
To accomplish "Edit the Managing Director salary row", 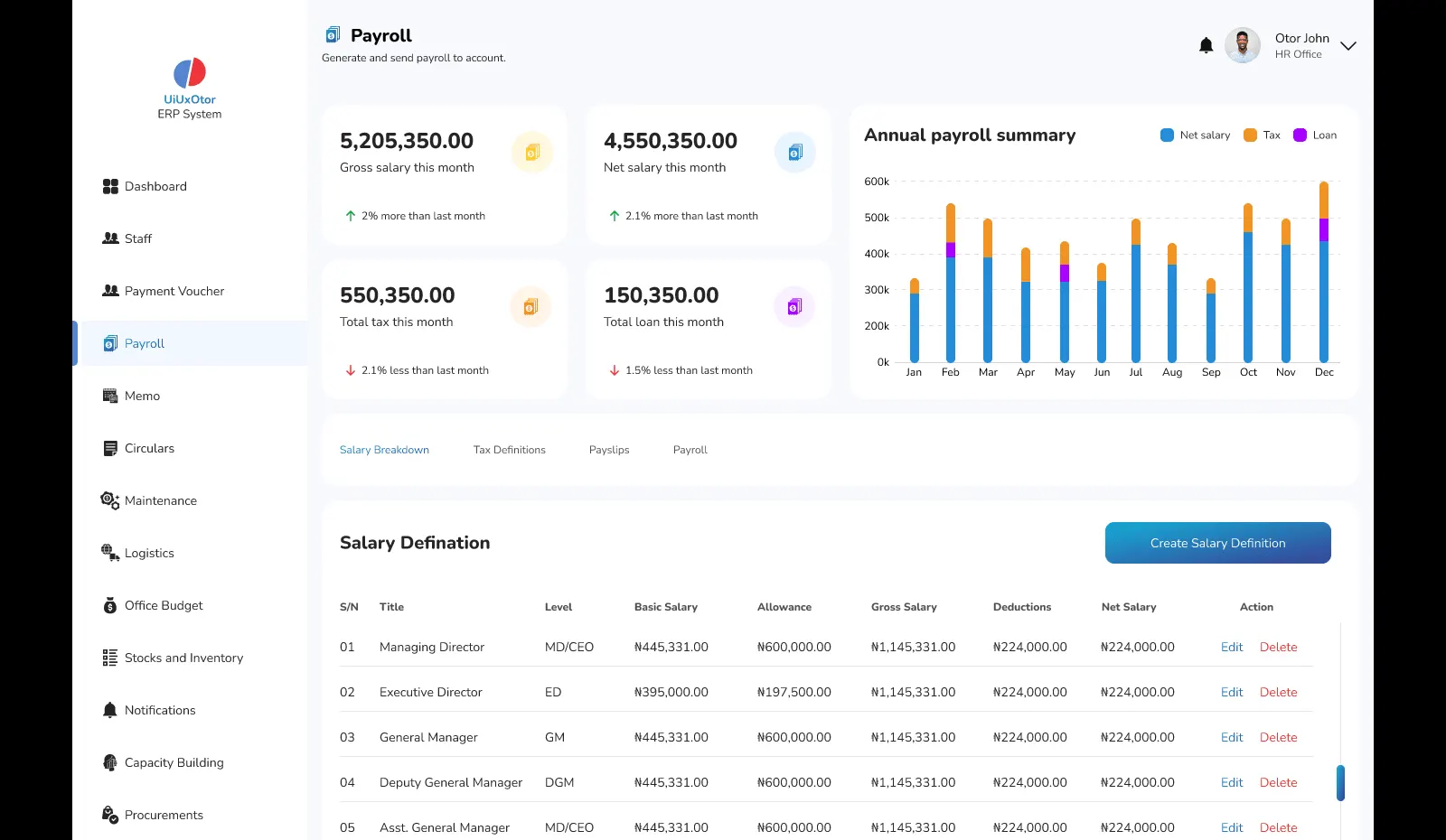I will (1232, 647).
